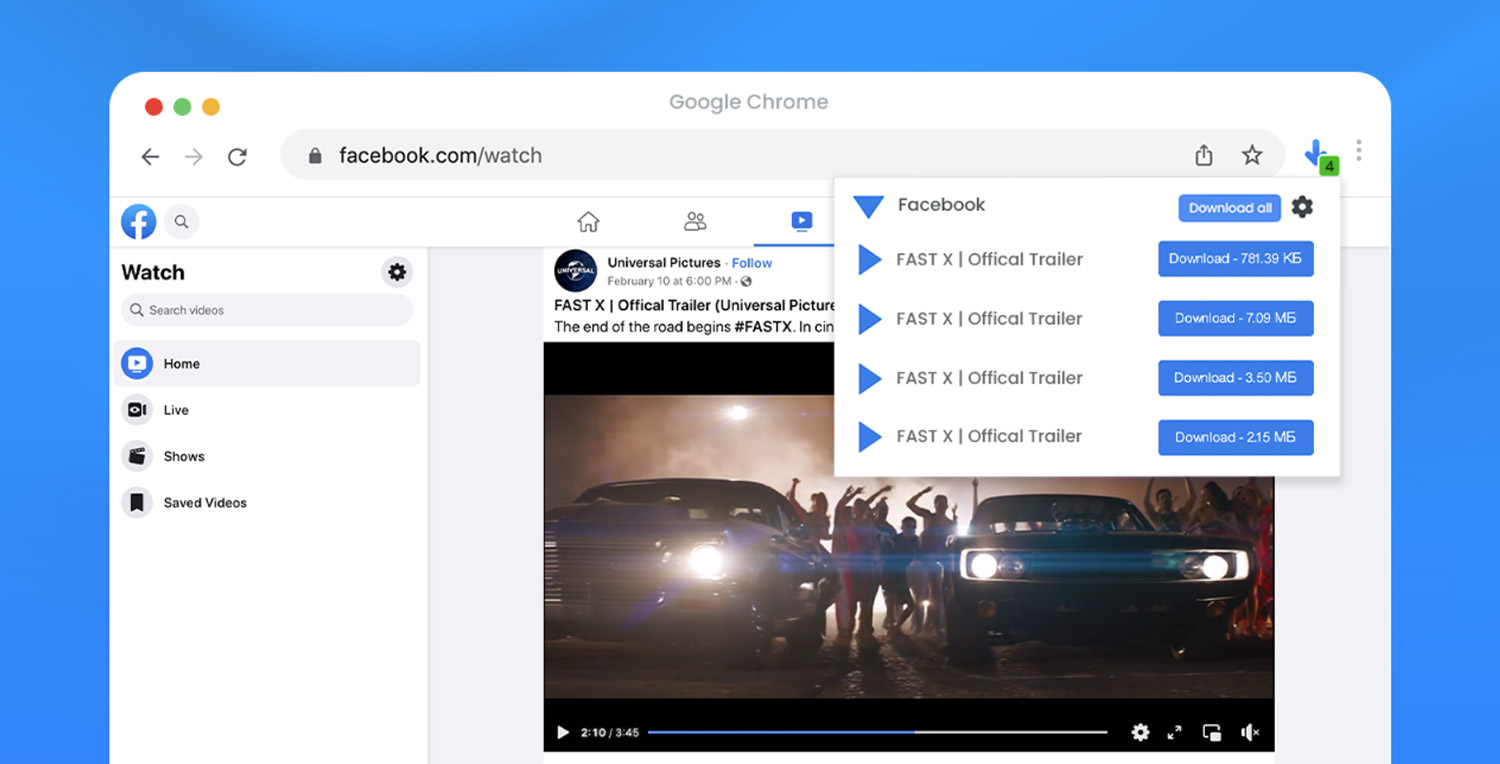Open the Facebook Home tab icon
This screenshot has height=764, width=1500.
point(589,221)
